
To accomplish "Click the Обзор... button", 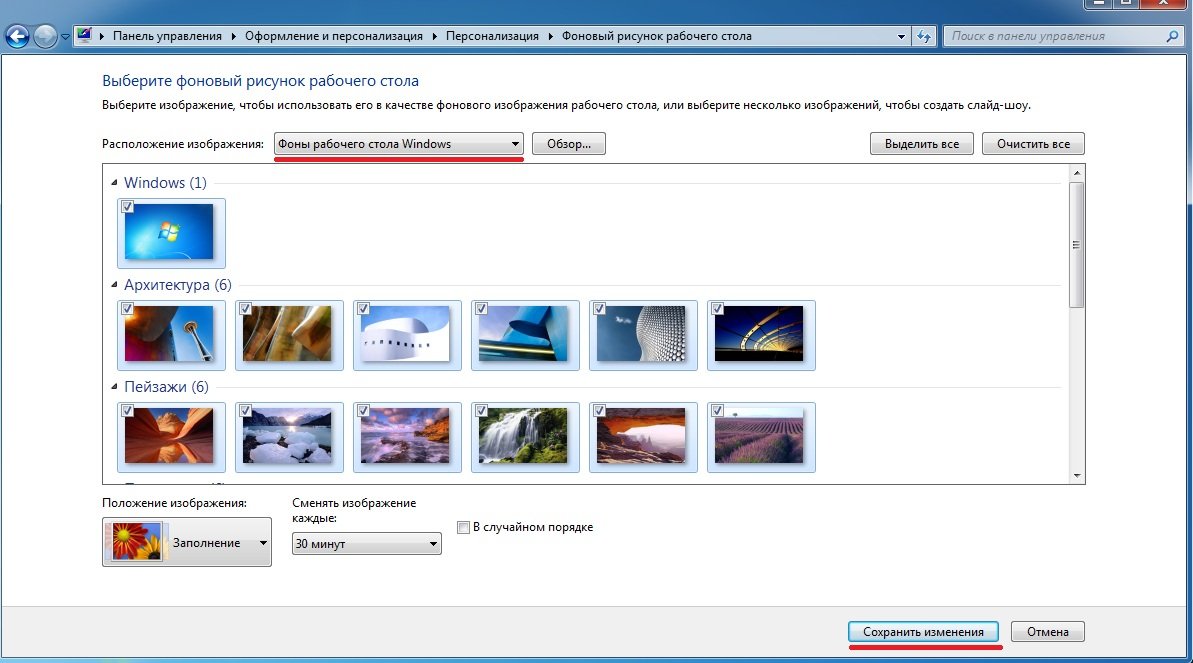I will [568, 144].
